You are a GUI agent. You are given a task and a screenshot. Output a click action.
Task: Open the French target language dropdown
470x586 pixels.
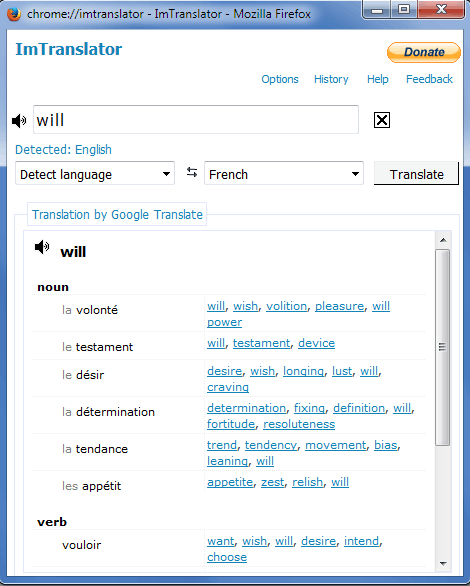pyautogui.click(x=284, y=173)
